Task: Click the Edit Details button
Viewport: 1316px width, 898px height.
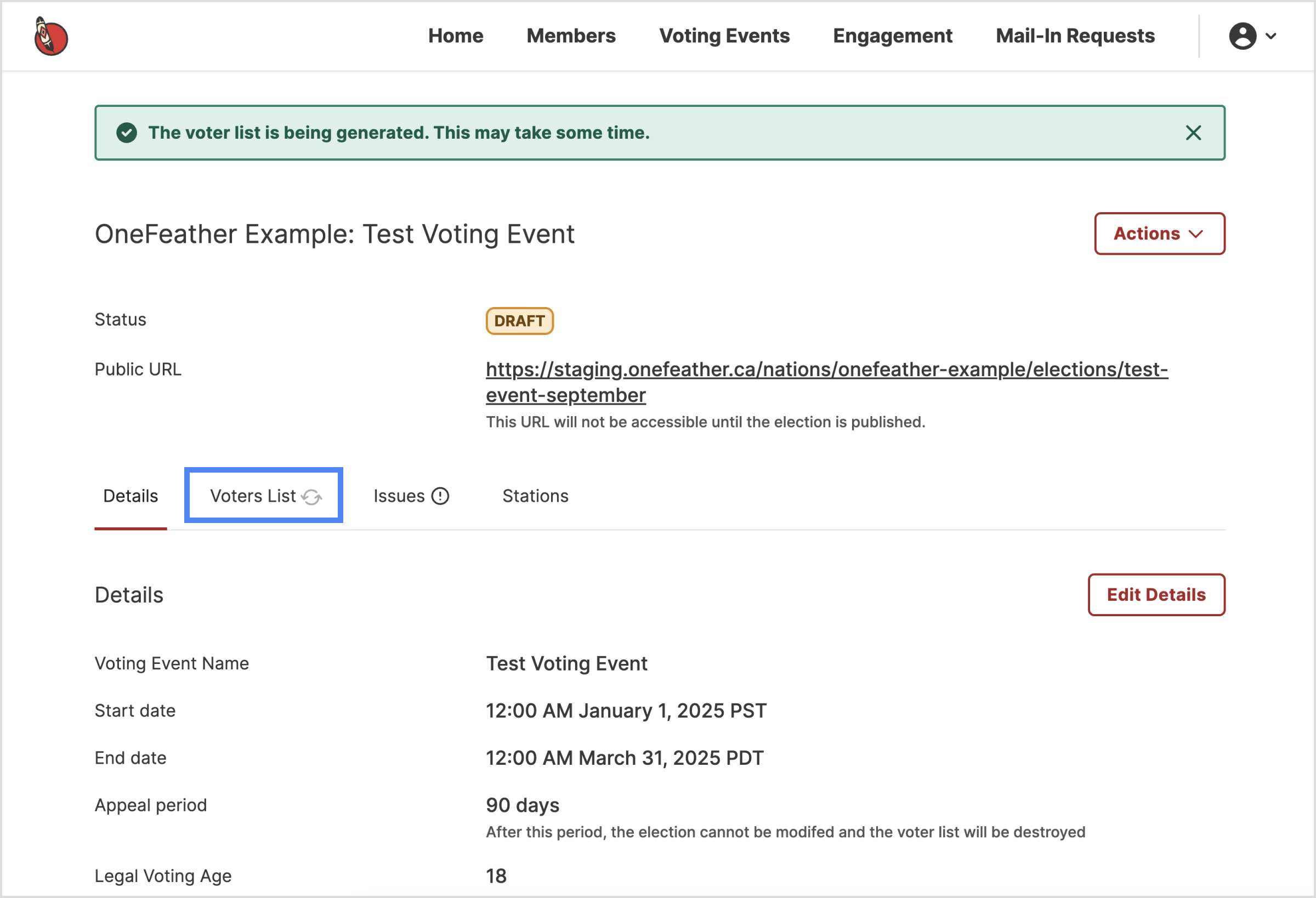Action: tap(1156, 594)
